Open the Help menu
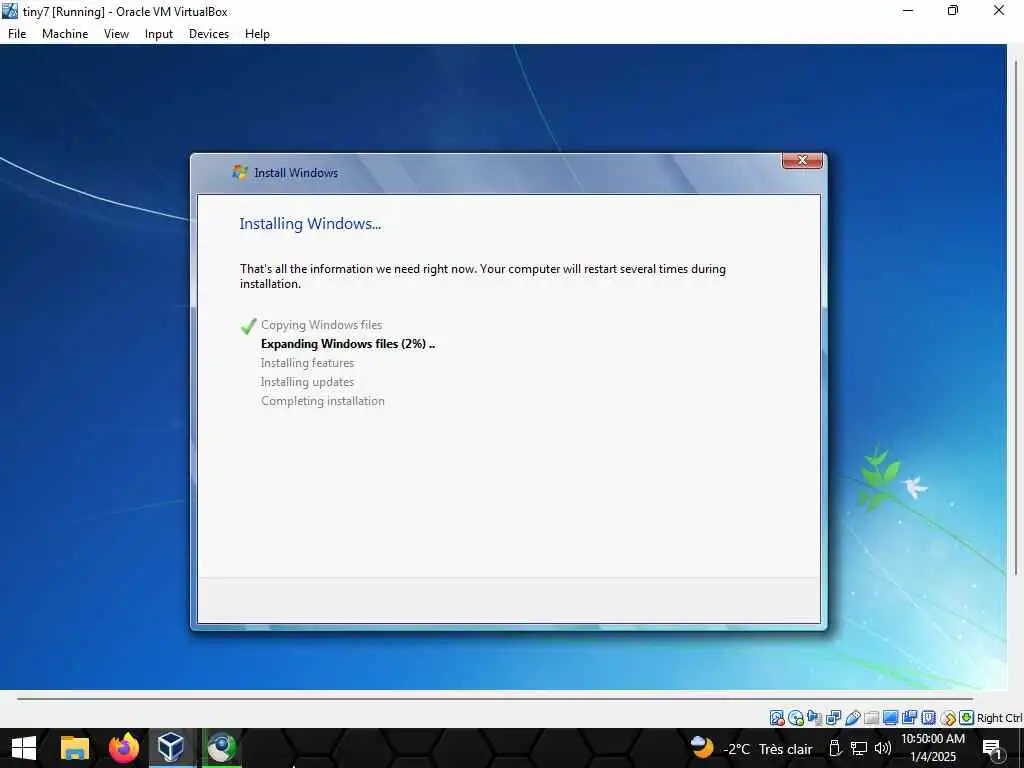Image resolution: width=1024 pixels, height=768 pixels. (x=257, y=34)
